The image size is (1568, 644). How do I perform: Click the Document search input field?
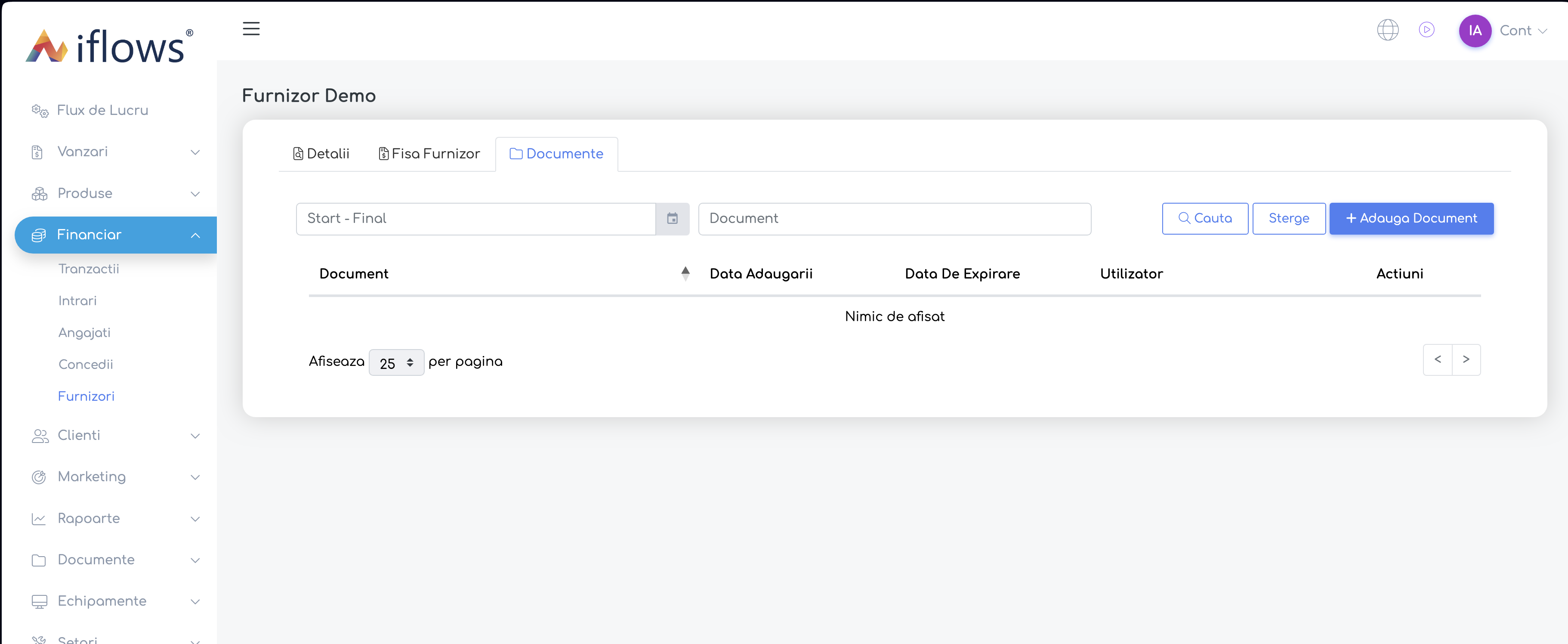click(894, 219)
